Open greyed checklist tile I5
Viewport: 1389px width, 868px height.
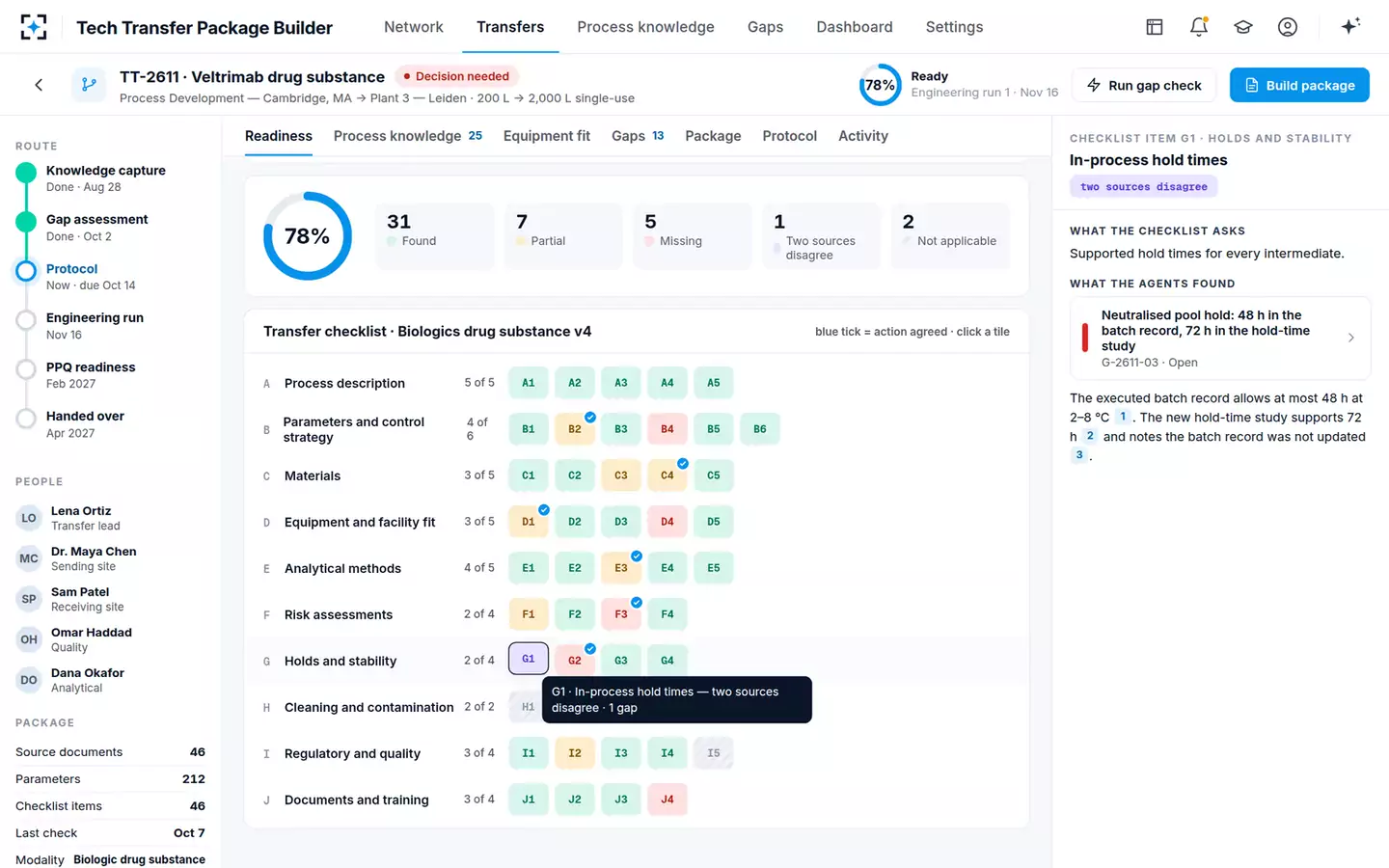(714, 753)
